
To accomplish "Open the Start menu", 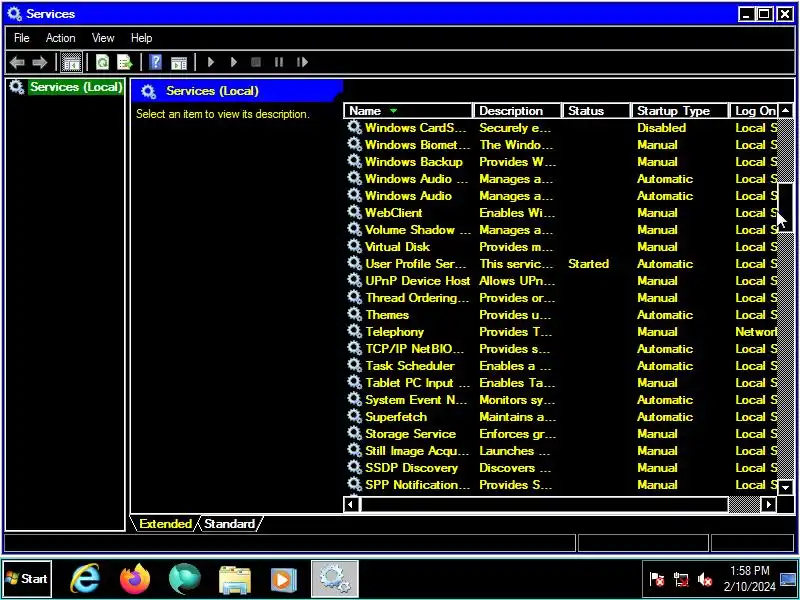I will click(27, 579).
